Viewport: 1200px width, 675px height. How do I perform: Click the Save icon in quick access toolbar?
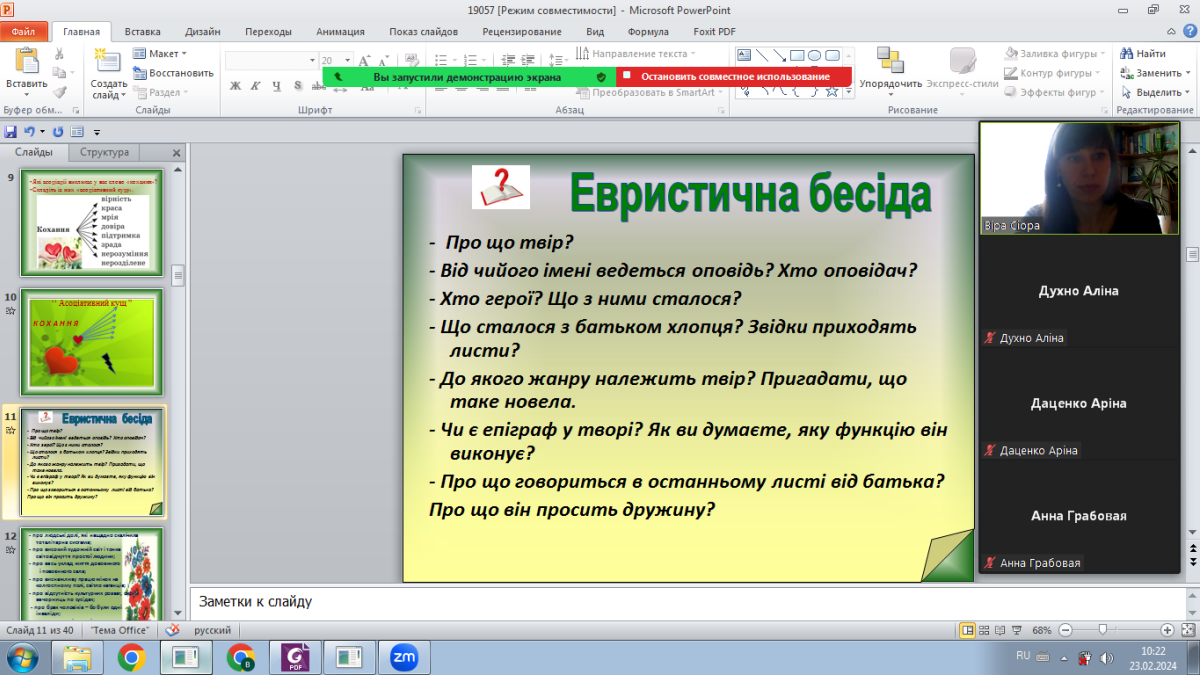coord(10,131)
